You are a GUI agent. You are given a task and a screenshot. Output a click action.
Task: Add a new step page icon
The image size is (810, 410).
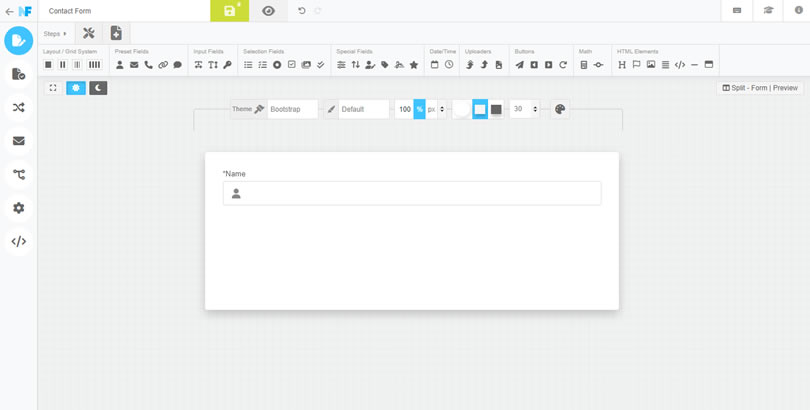click(116, 34)
